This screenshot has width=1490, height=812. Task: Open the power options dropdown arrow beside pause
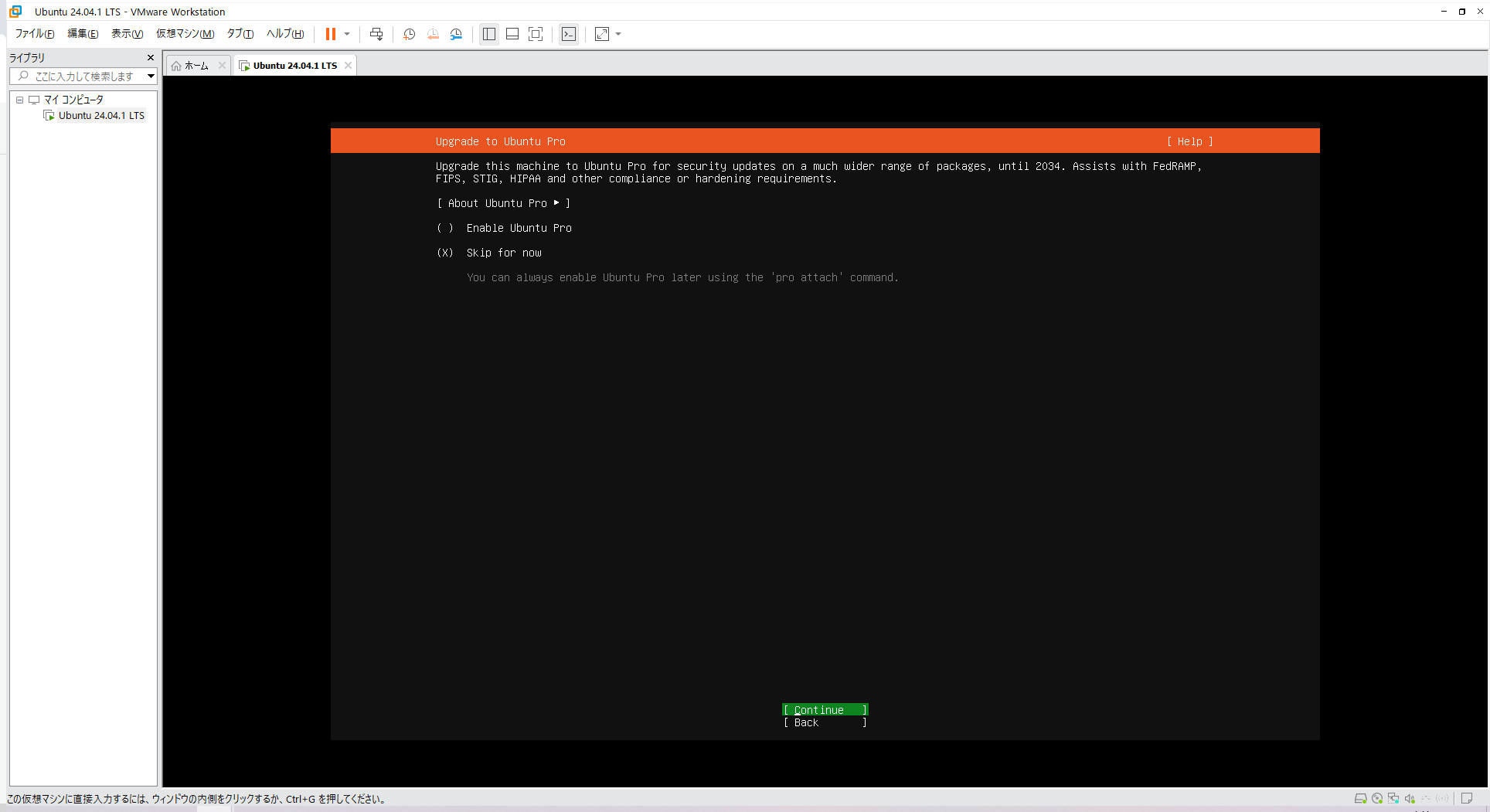347,34
